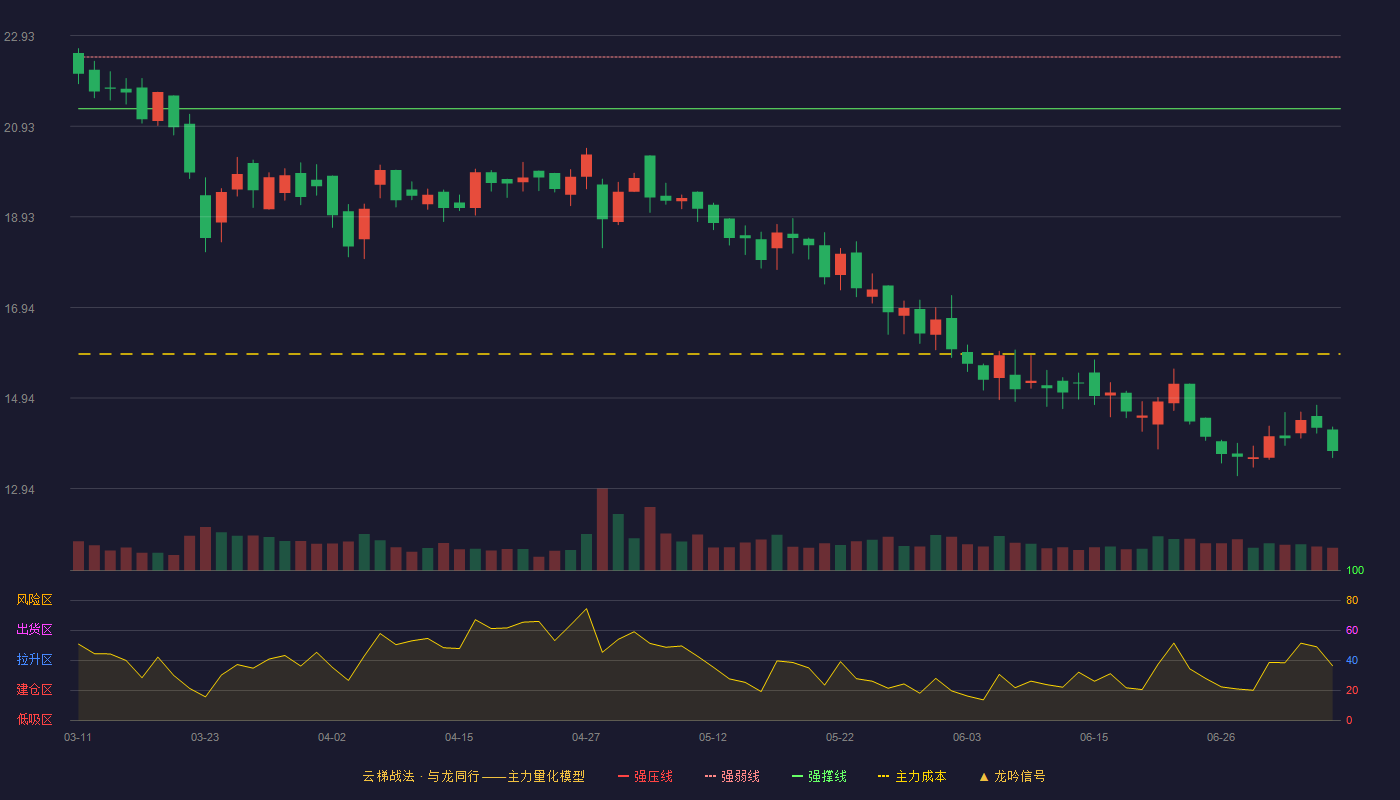Click the 低吸区 zone label

tap(34, 719)
